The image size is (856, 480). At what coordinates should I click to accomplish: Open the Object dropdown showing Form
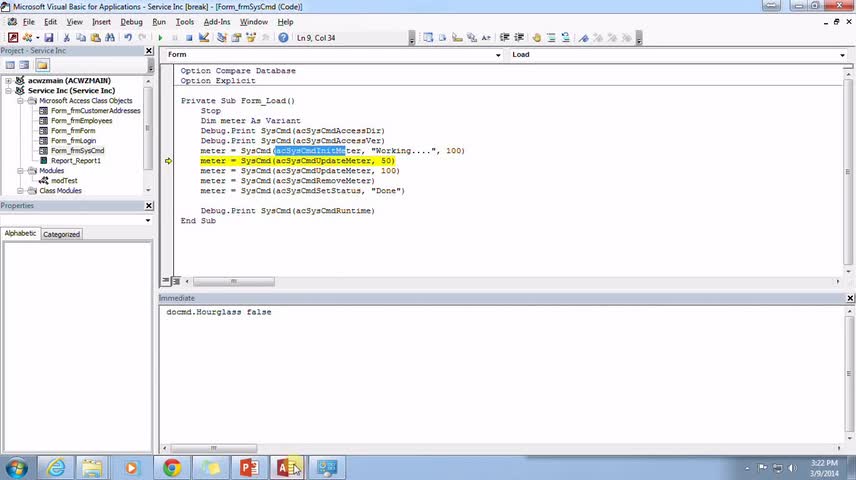tap(498, 55)
